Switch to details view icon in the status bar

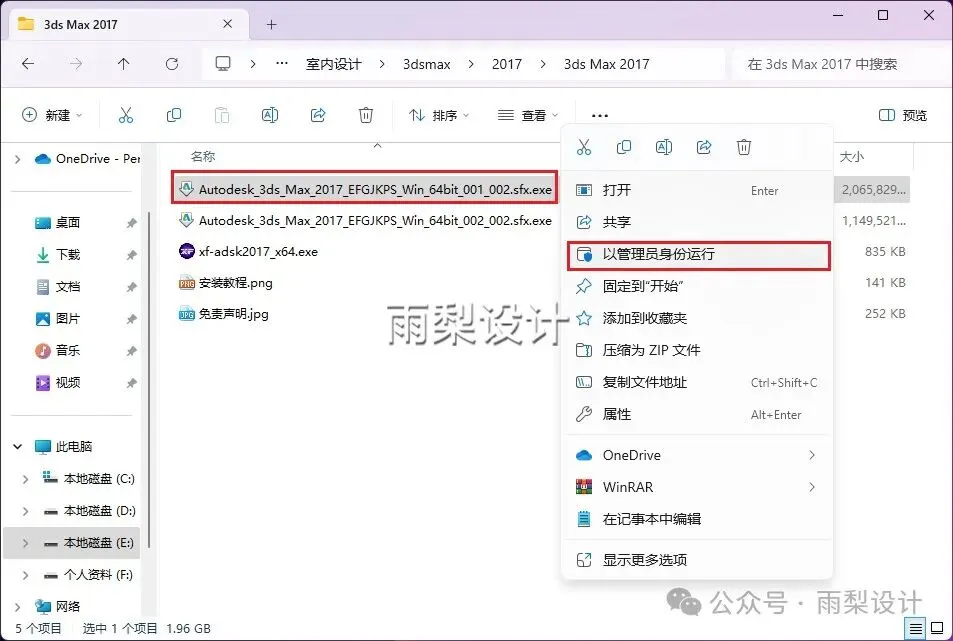coord(915,628)
